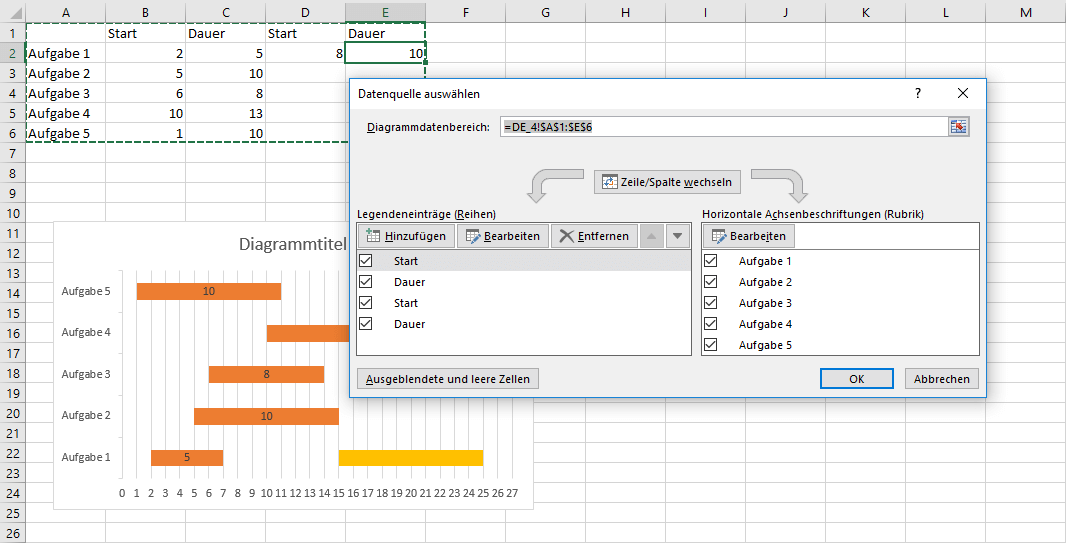Confirm dialog with OK
Image resolution: width=1066 pixels, height=543 pixels.
tap(857, 379)
